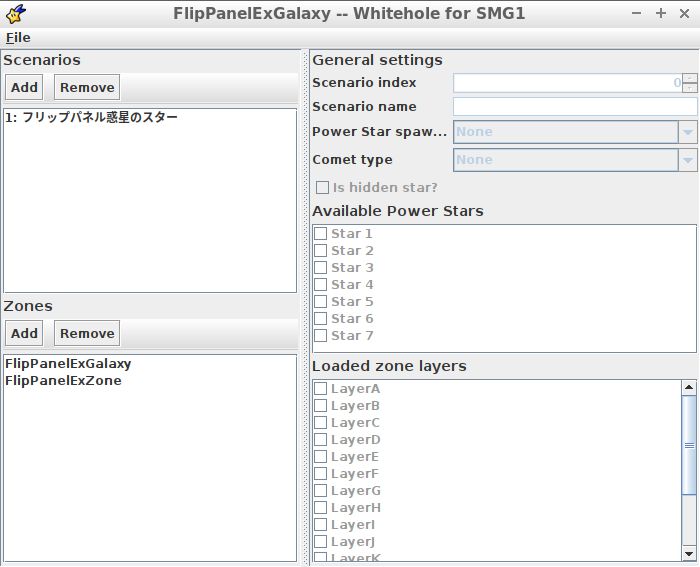Maximize the Whitehole window

point(661,13)
